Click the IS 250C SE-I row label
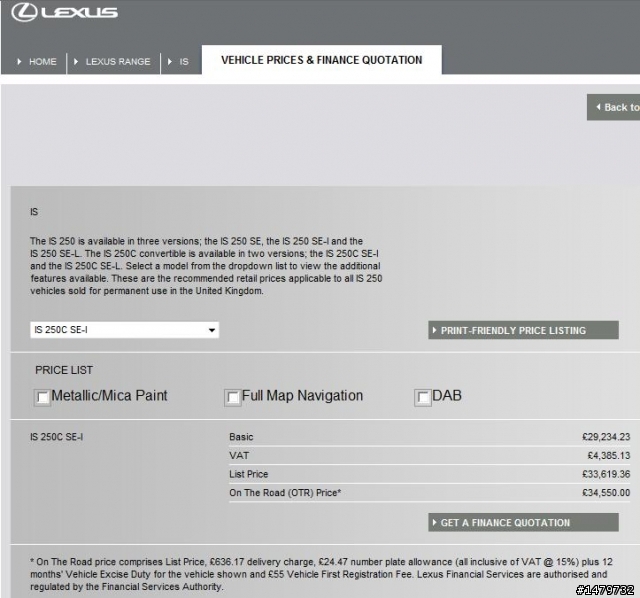Image resolution: width=640 pixels, height=598 pixels. [56, 437]
